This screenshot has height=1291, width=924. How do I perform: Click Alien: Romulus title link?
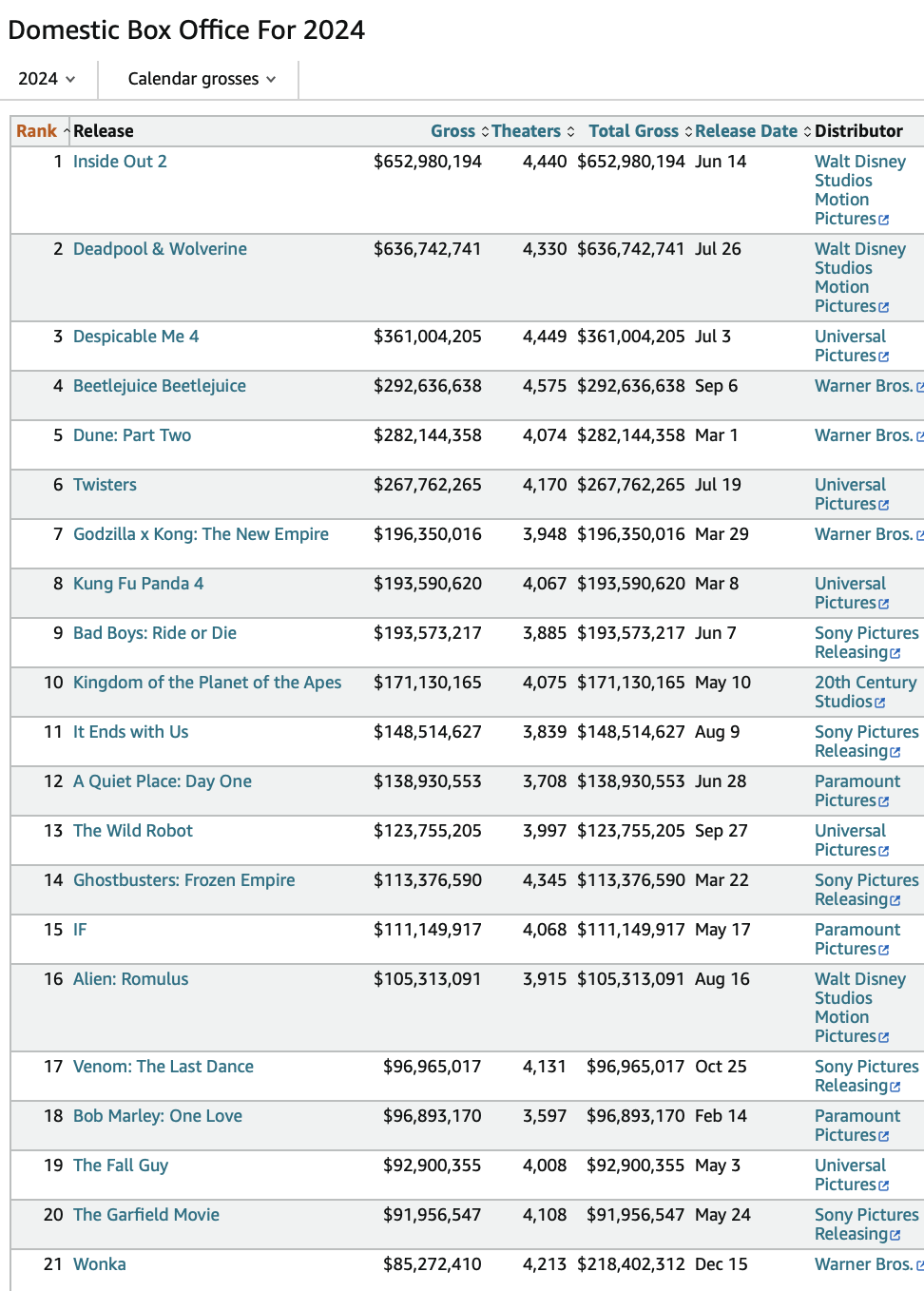(x=131, y=979)
